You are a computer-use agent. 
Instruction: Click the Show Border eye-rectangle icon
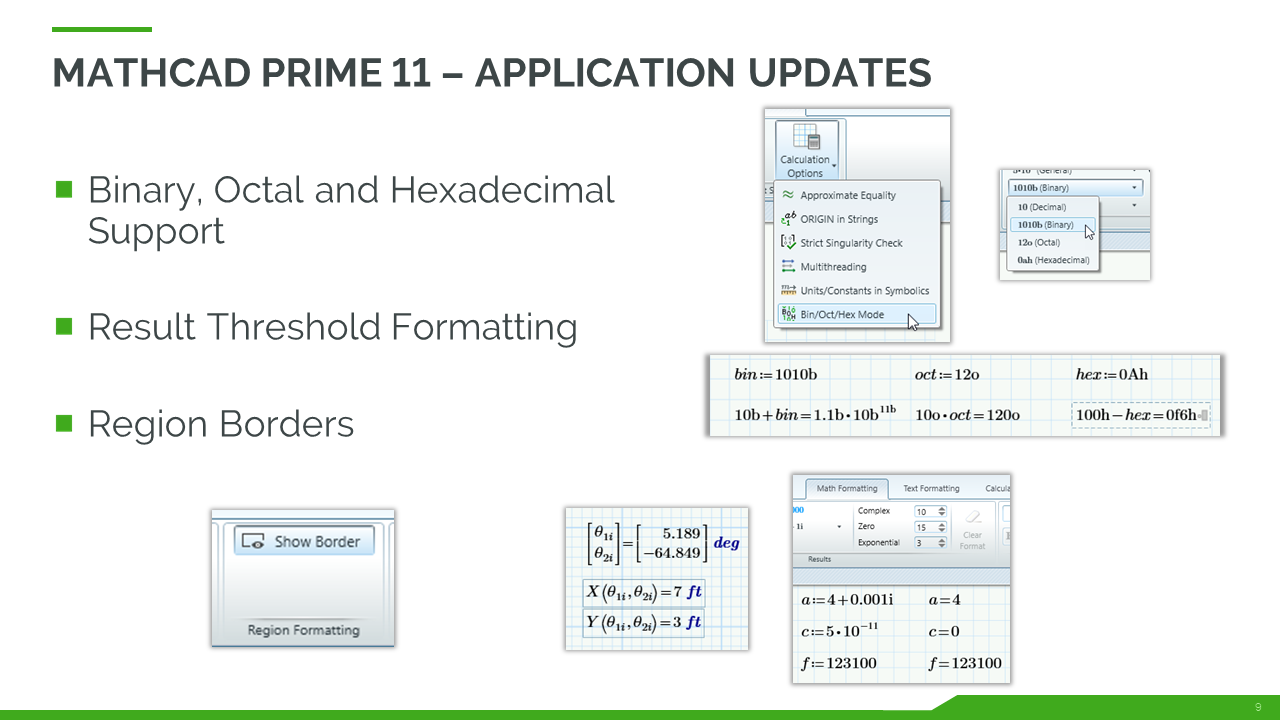(255, 541)
